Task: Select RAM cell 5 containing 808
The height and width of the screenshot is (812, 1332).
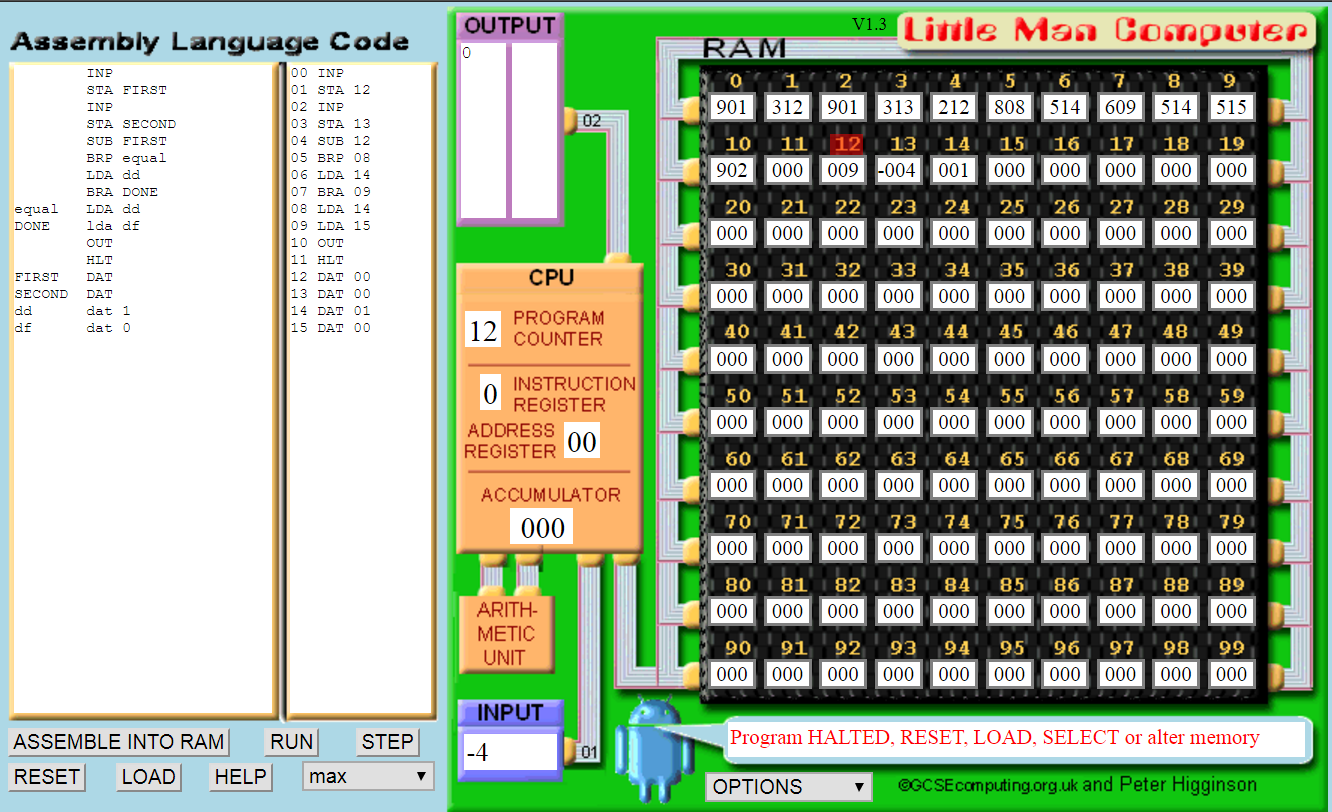Action: pyautogui.click(x=1010, y=107)
